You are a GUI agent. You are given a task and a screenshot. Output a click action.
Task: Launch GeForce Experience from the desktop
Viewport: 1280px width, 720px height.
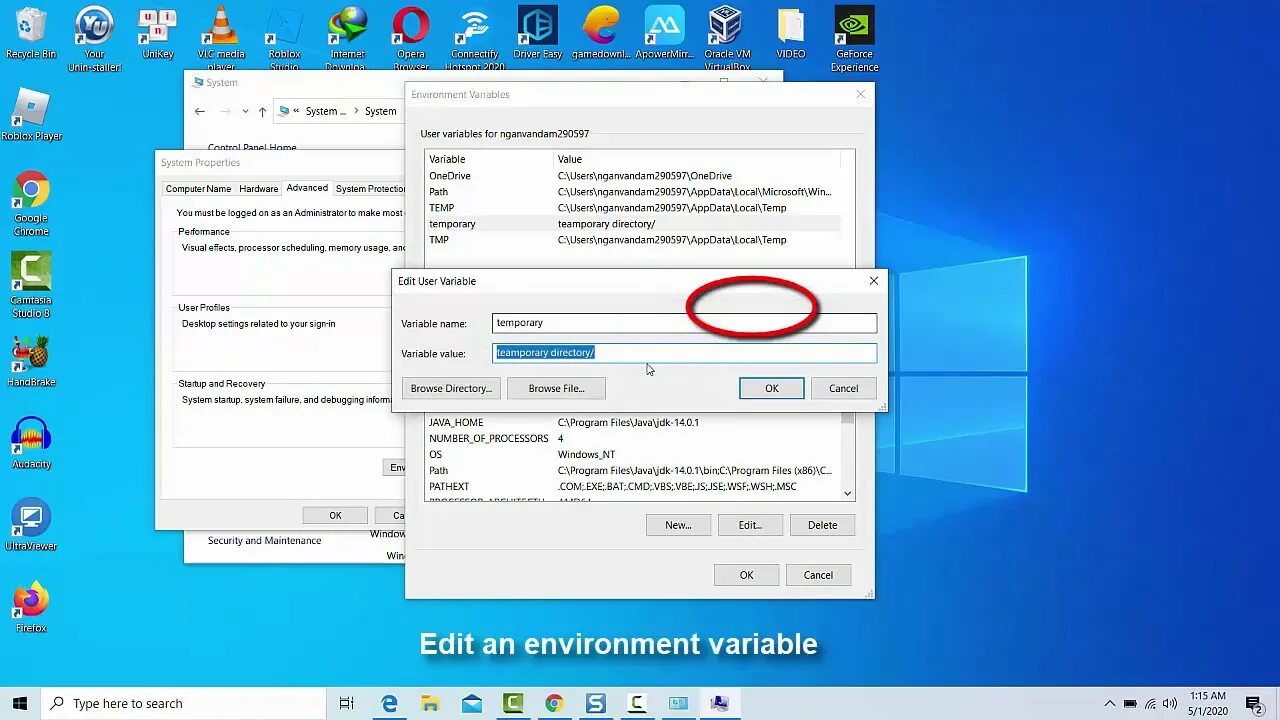854,40
